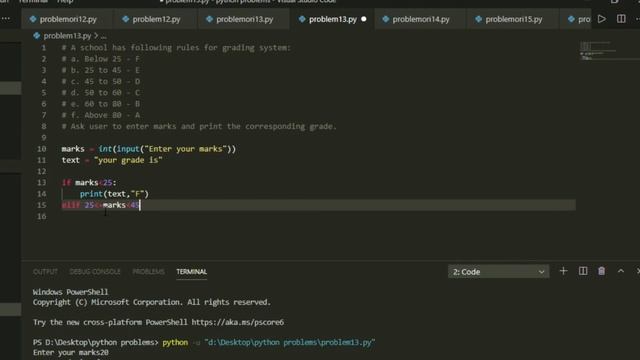Click the print(text,"F") statement

coord(114,194)
